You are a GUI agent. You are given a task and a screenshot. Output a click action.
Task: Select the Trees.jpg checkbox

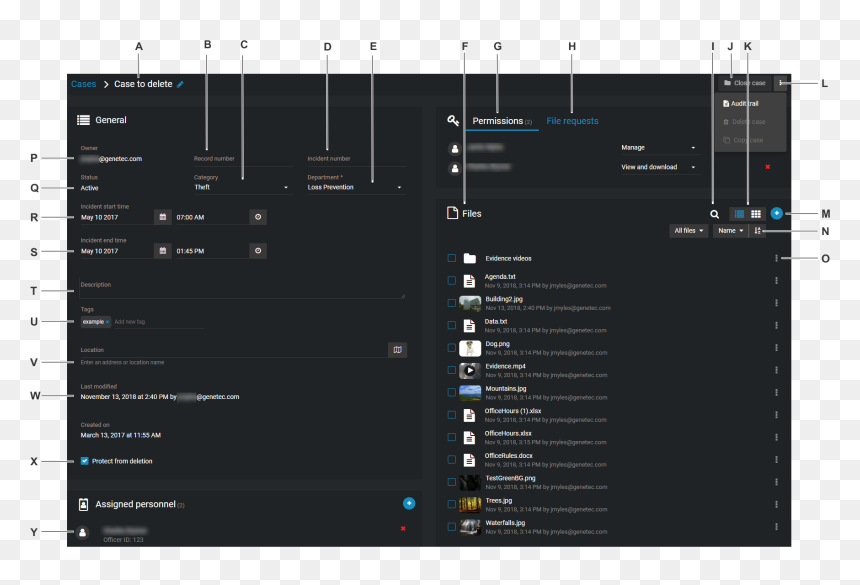(451, 504)
